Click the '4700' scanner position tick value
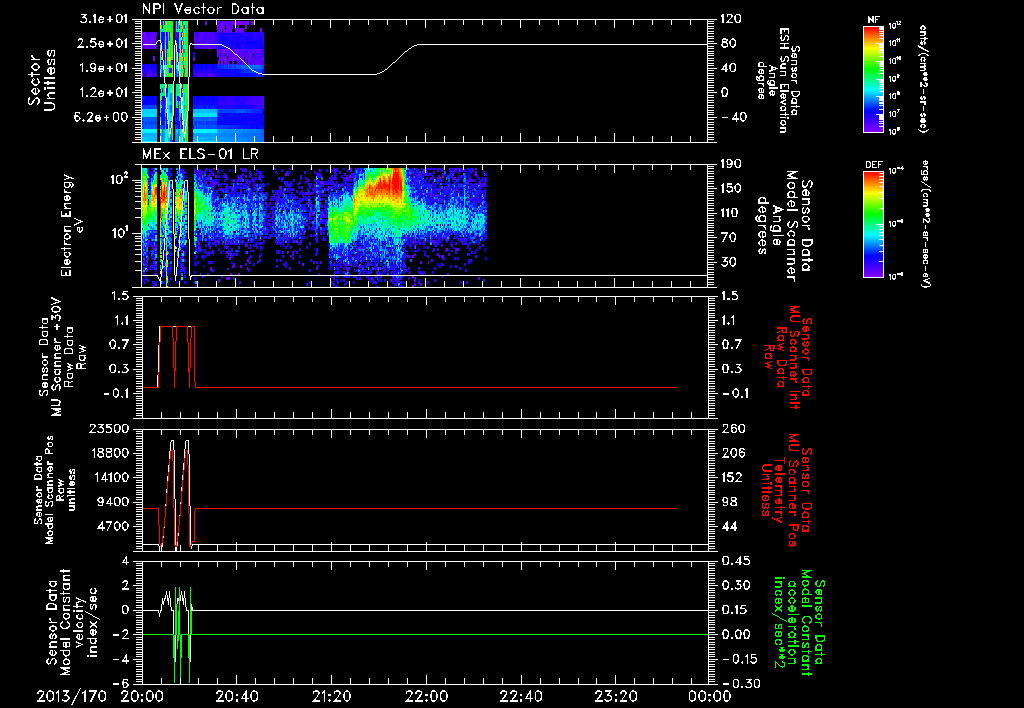This screenshot has height=708, width=1024. click(x=114, y=526)
